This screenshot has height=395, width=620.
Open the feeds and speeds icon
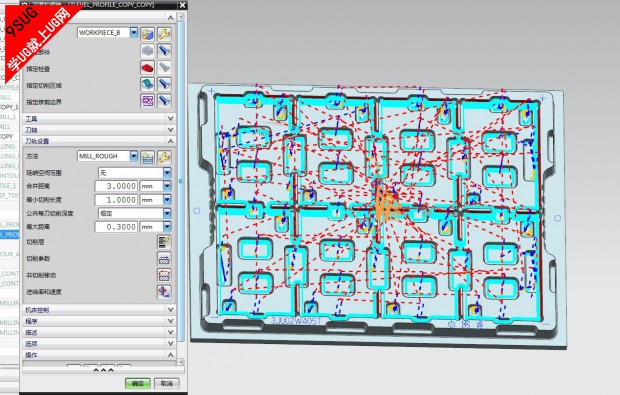164,291
